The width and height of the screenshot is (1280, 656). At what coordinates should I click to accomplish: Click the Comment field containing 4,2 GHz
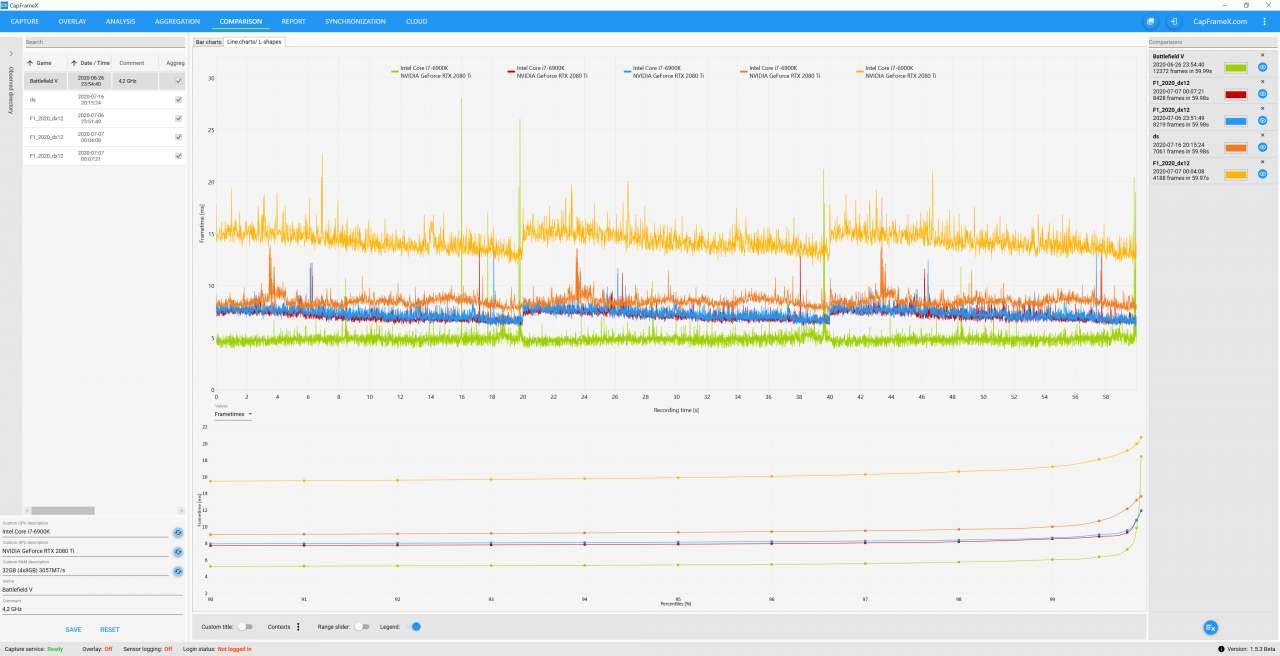tap(92, 608)
